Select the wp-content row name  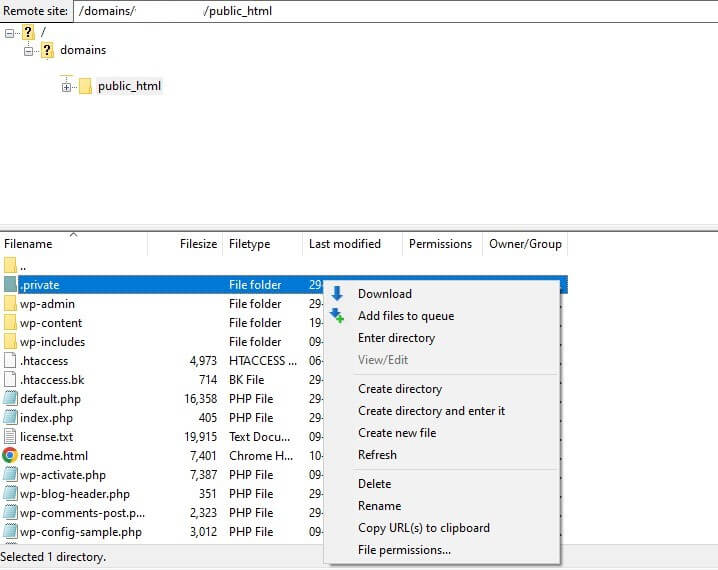tap(51, 323)
